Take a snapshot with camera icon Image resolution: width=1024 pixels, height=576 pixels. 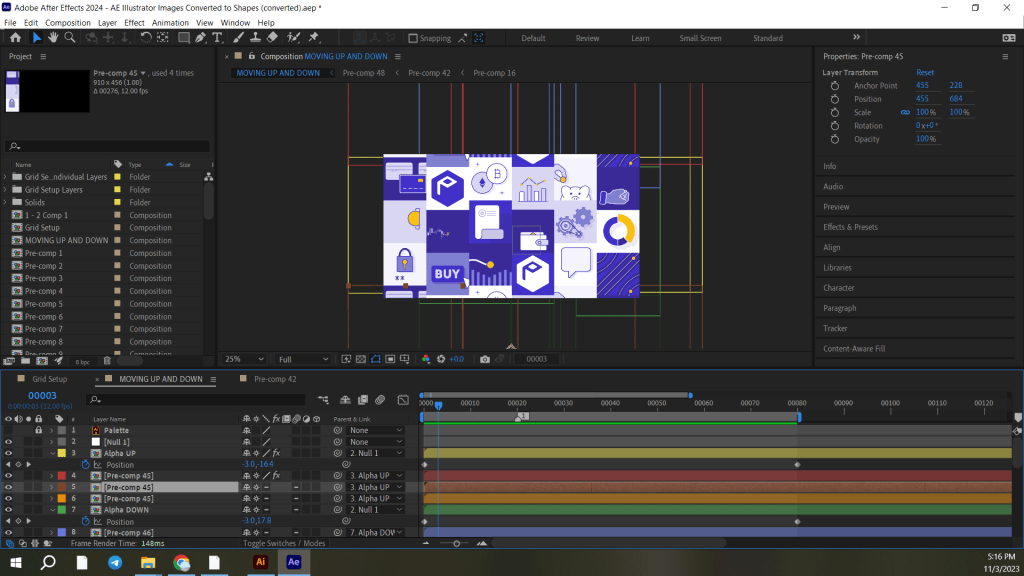pyautogui.click(x=485, y=359)
